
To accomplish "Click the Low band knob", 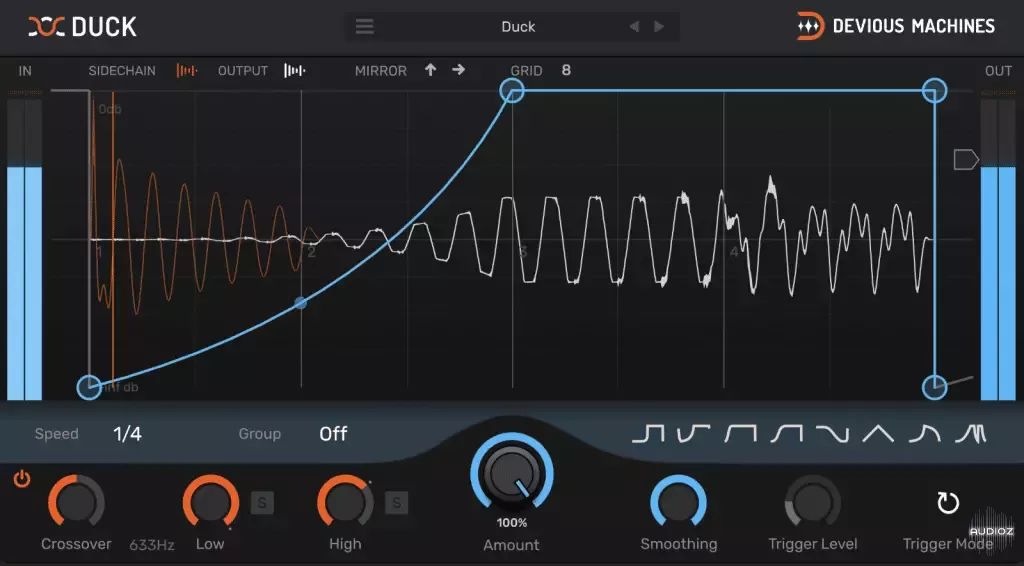I will coord(211,501).
